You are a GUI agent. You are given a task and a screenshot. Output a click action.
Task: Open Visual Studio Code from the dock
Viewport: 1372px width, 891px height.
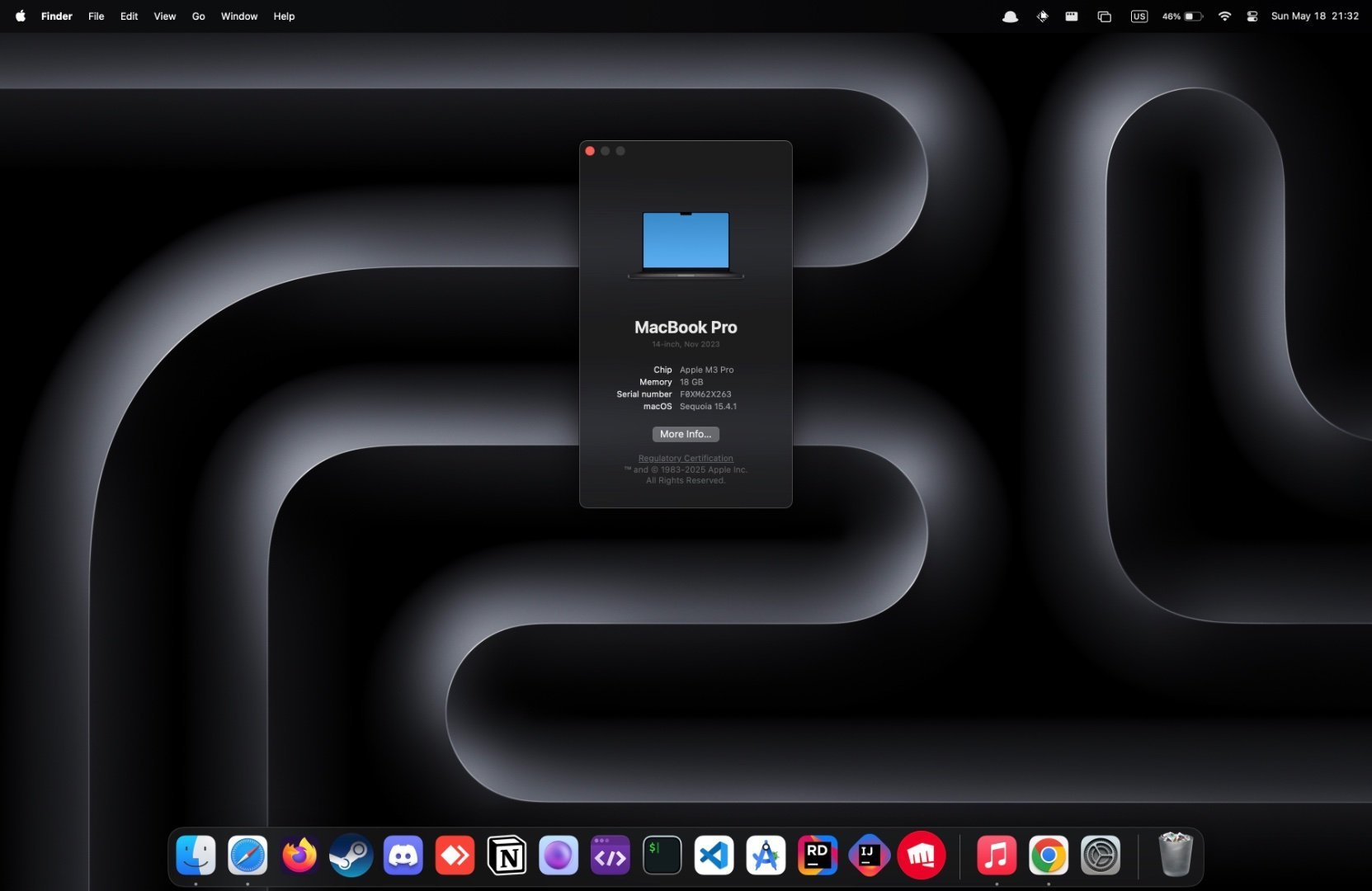(x=714, y=856)
